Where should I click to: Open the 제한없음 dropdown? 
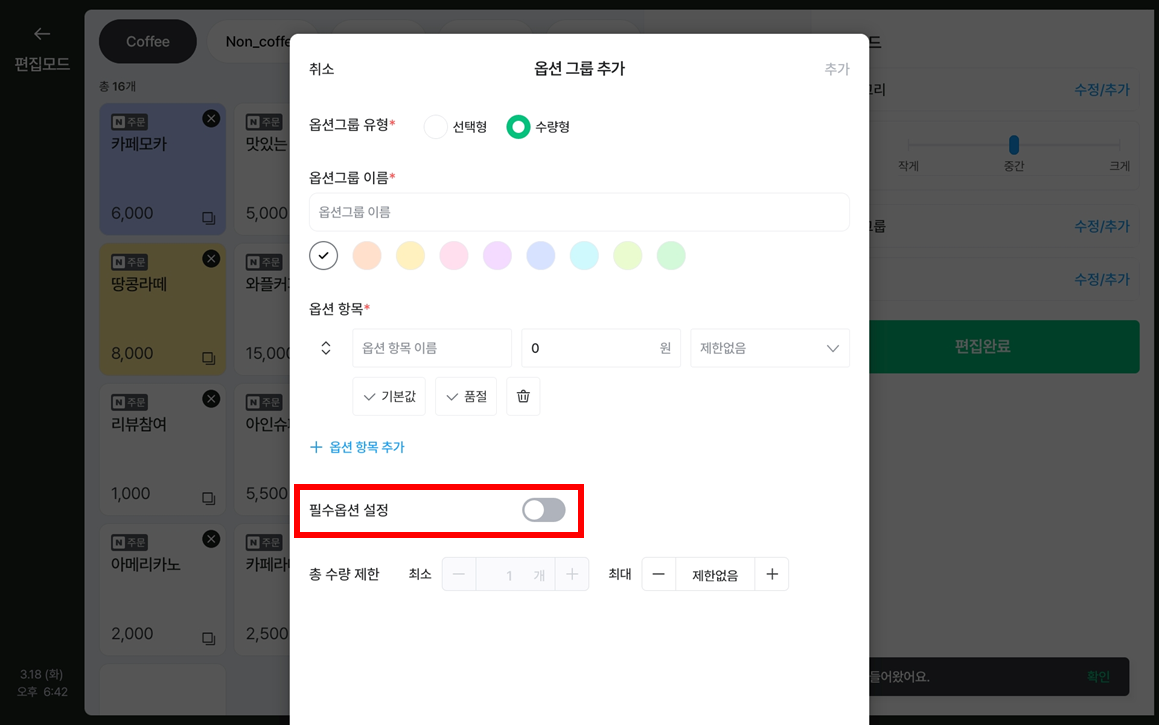tap(769, 348)
